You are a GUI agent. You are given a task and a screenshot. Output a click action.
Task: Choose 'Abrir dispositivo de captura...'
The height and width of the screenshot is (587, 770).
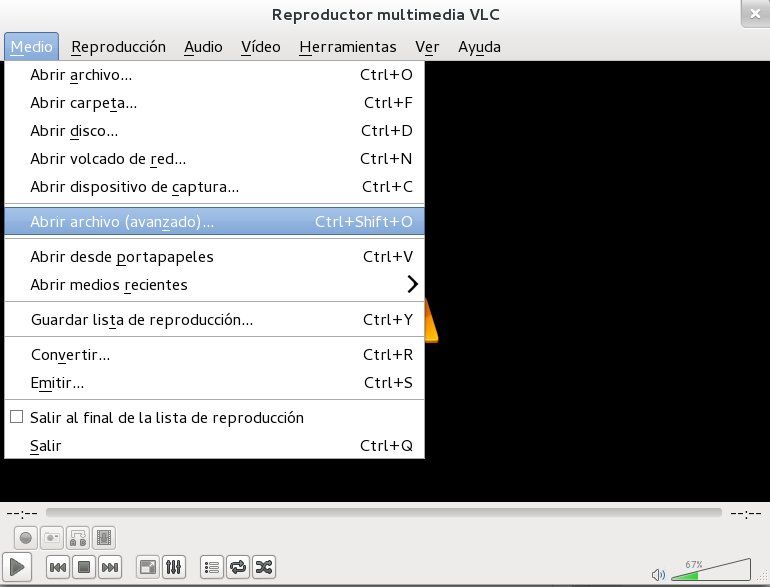click(x=215, y=187)
